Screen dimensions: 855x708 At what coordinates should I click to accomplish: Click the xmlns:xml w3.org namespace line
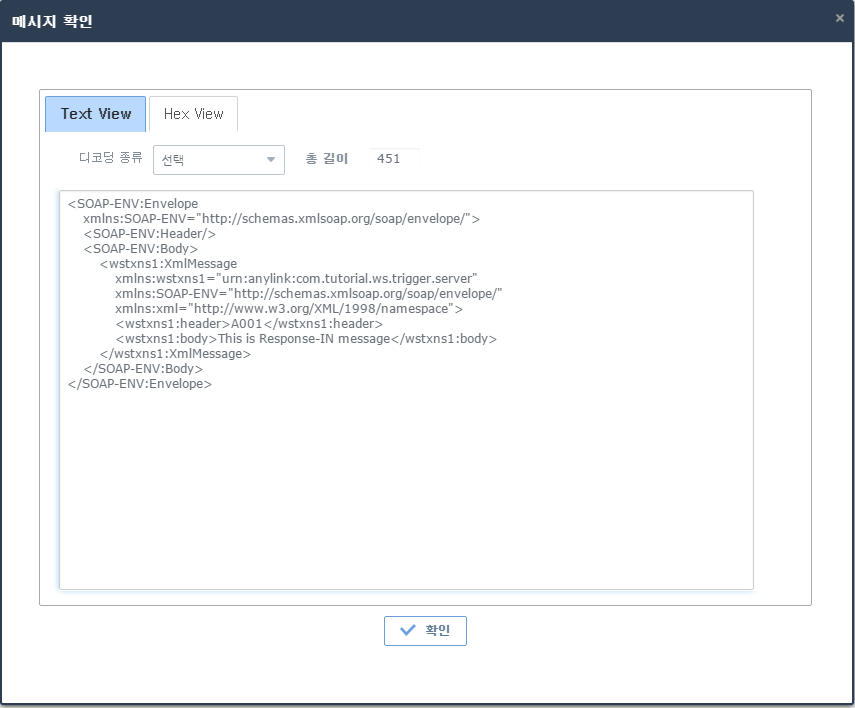288,309
